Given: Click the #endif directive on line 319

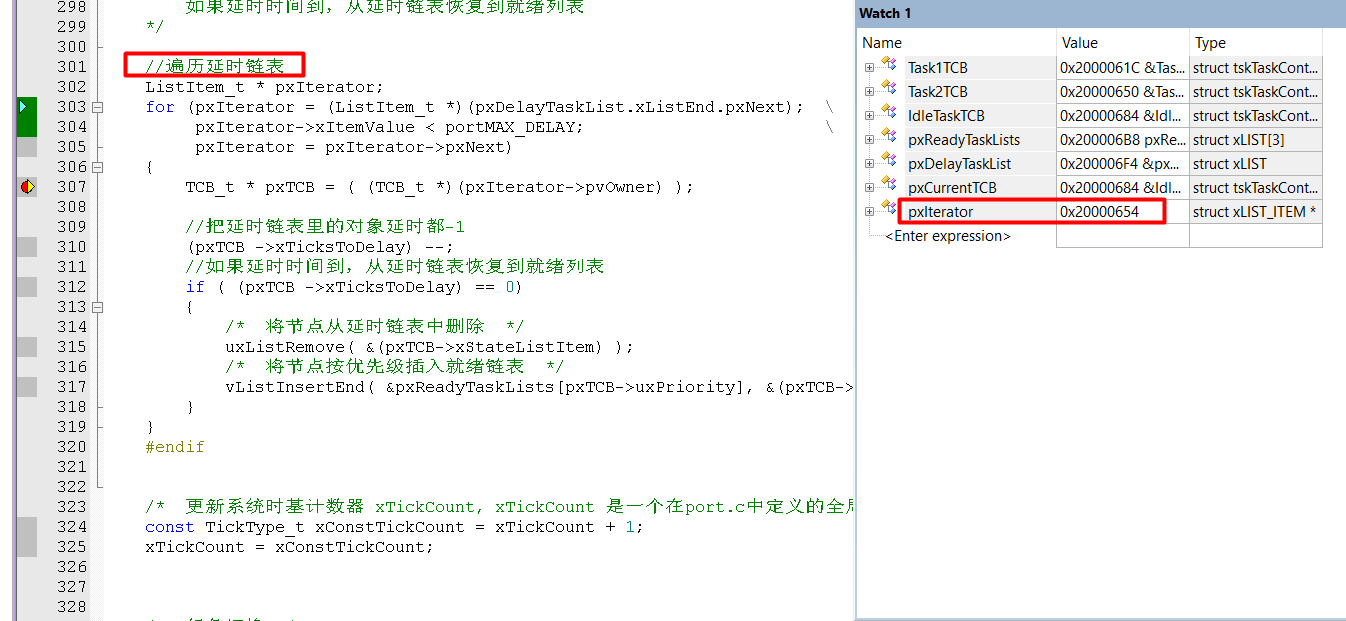Looking at the screenshot, I should click(175, 447).
